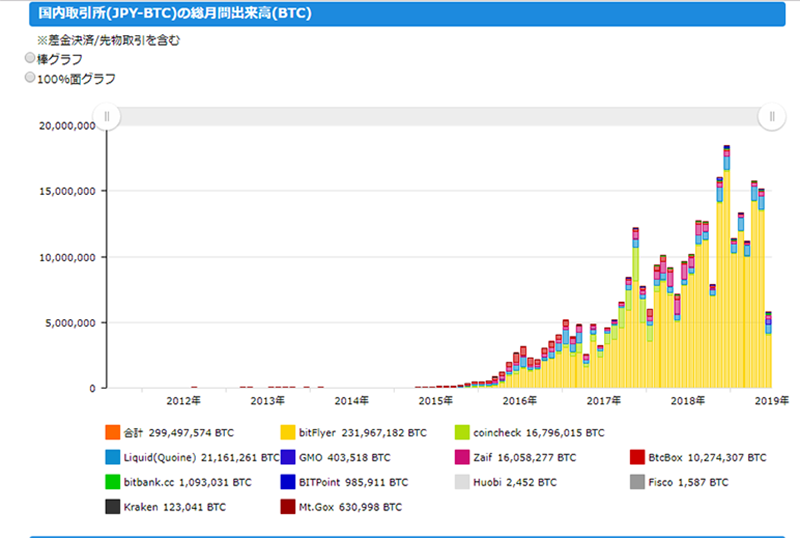
Task: Toggle the Mt.Gox dark red legend swatch
Action: (x=288, y=507)
